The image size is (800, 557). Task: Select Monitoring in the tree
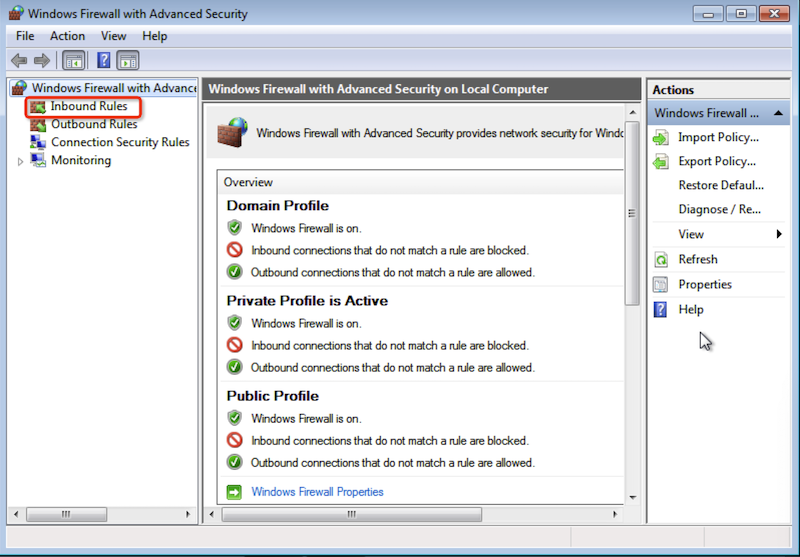pos(81,160)
